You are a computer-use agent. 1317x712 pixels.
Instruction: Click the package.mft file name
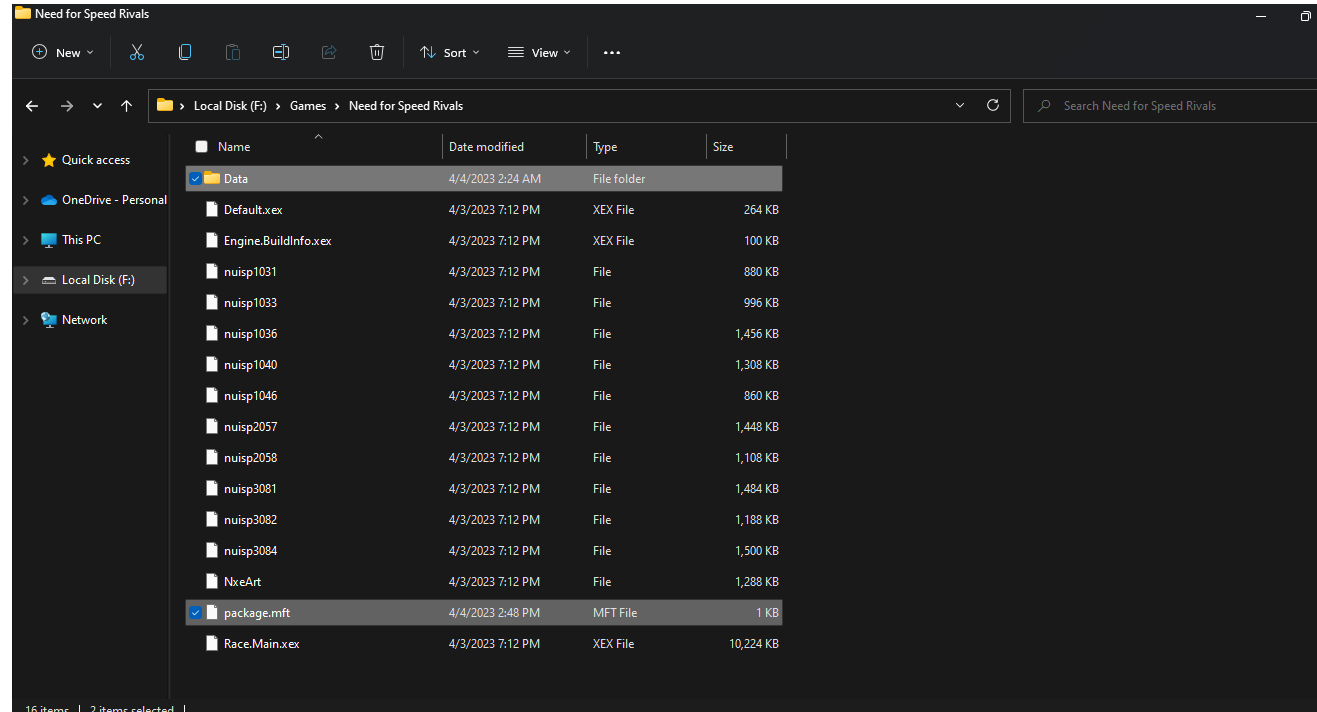257,613
